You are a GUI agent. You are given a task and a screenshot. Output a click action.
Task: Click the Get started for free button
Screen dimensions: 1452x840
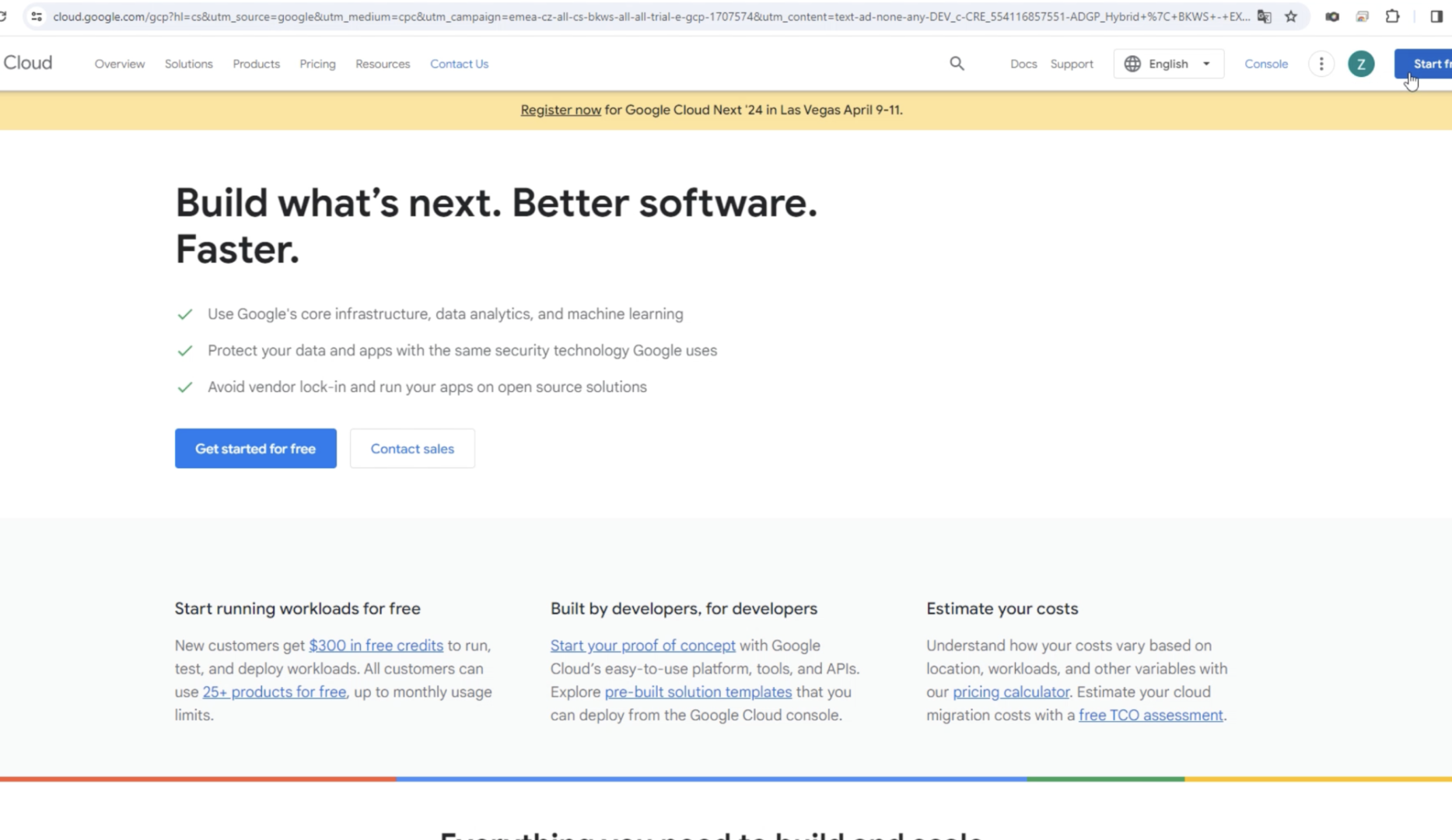(255, 448)
